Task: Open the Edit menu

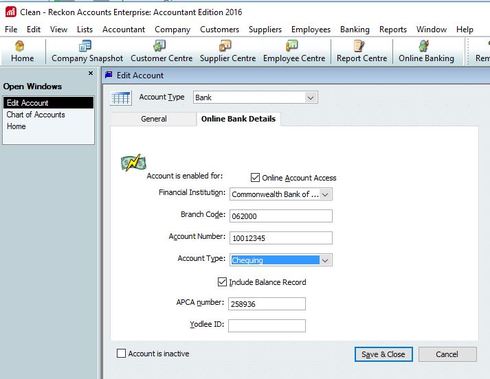Action: tap(33, 29)
